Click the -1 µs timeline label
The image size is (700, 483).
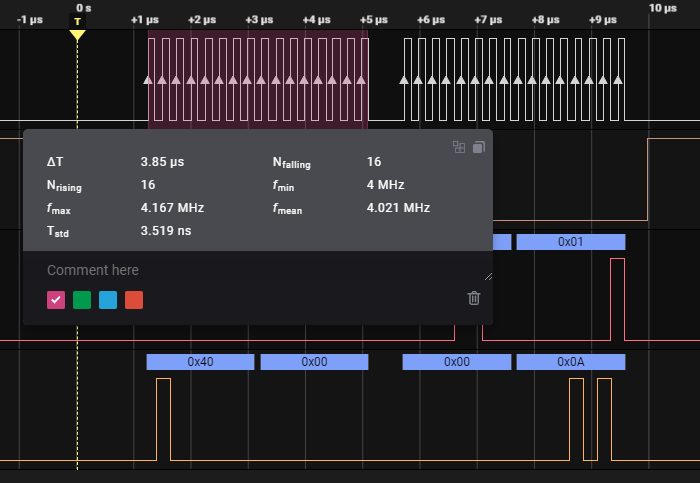click(x=30, y=20)
